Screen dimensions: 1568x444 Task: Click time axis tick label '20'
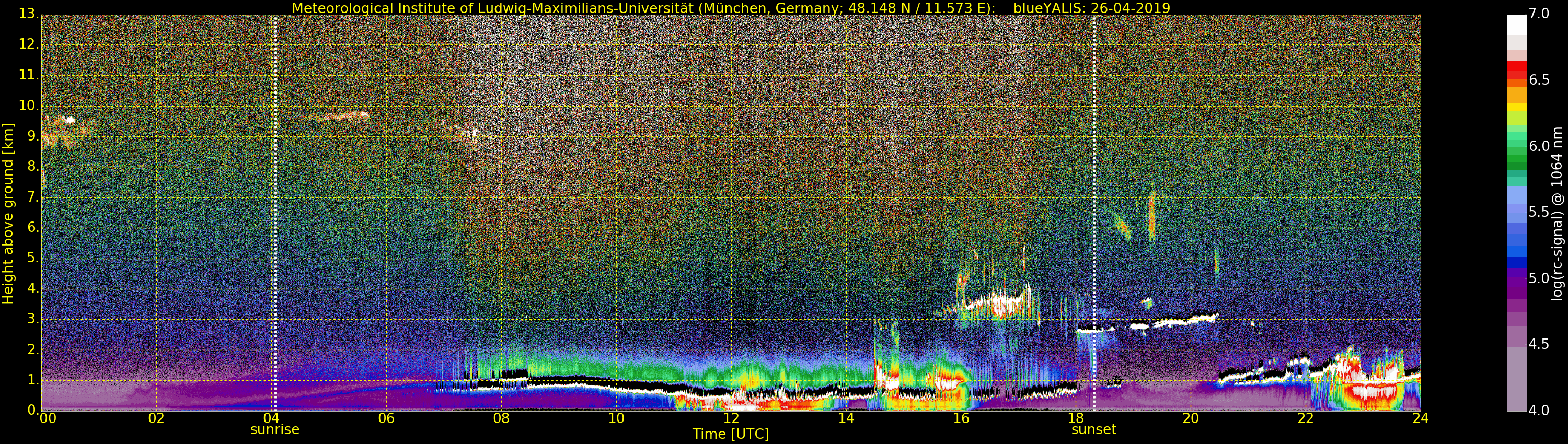1191,418
